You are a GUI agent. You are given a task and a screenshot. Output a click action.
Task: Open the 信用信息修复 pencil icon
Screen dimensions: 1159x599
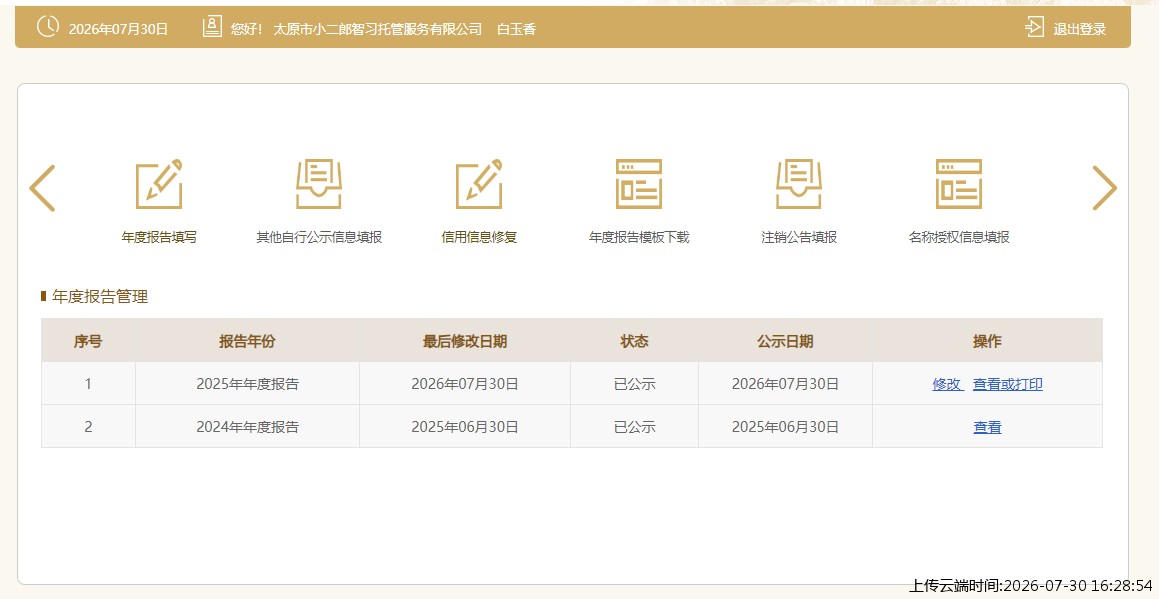479,184
